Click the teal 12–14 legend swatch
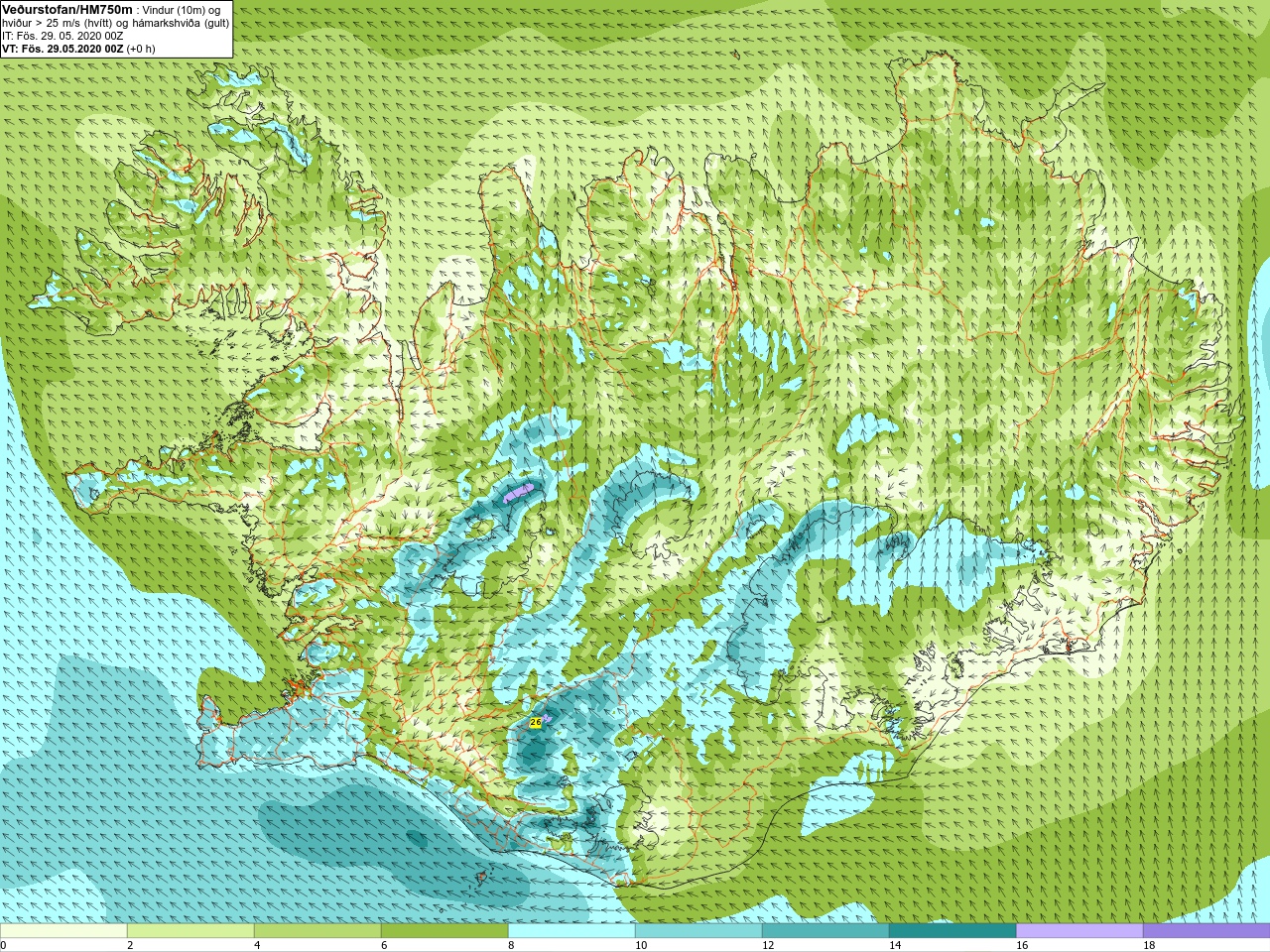The width and height of the screenshot is (1270, 952). [x=825, y=931]
